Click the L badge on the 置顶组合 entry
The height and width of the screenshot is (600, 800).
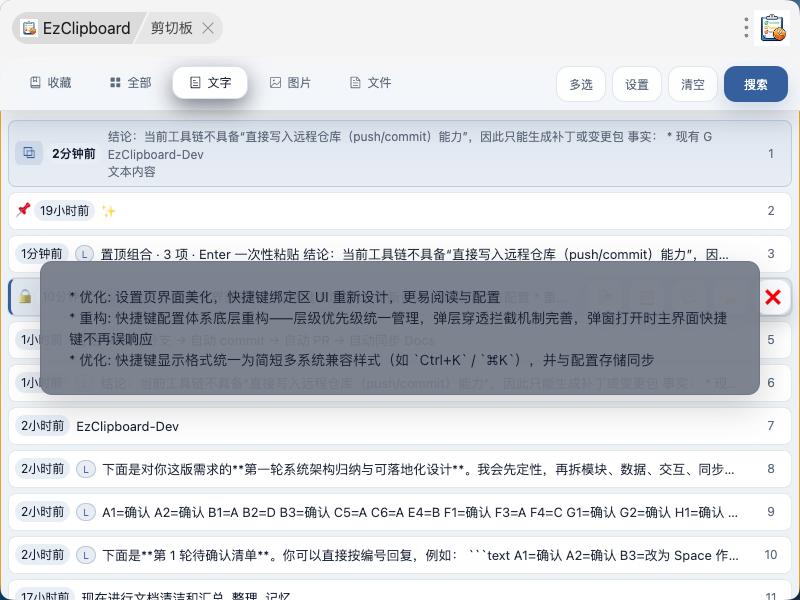click(85, 254)
